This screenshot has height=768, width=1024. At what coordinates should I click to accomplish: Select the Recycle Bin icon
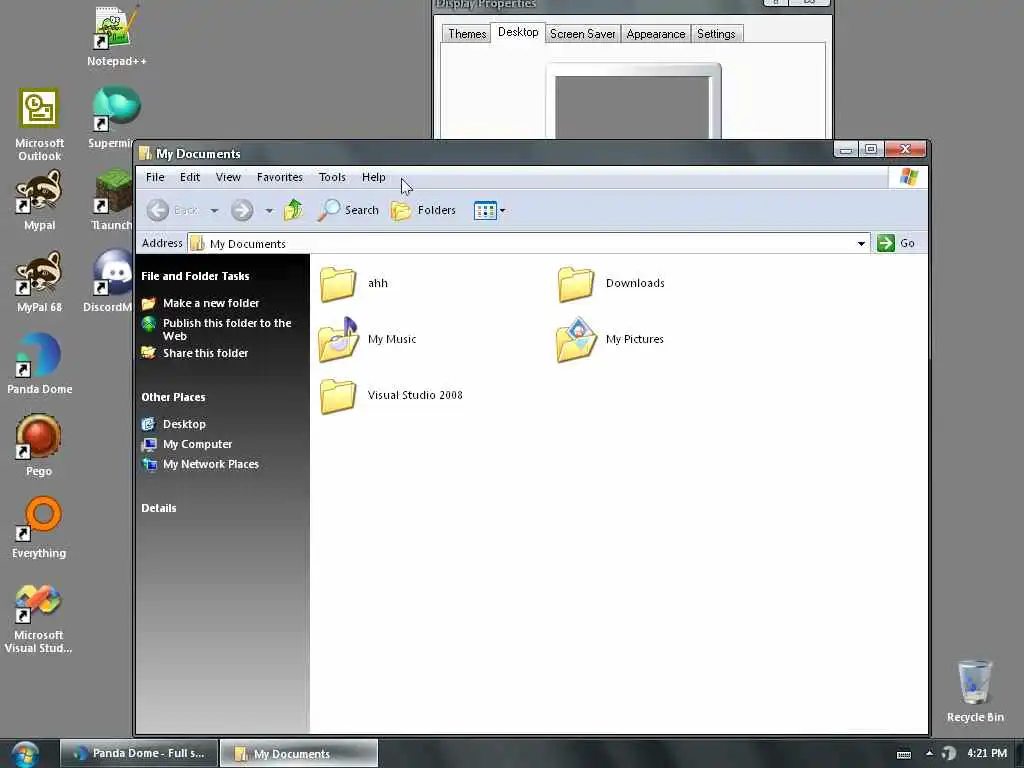click(975, 691)
